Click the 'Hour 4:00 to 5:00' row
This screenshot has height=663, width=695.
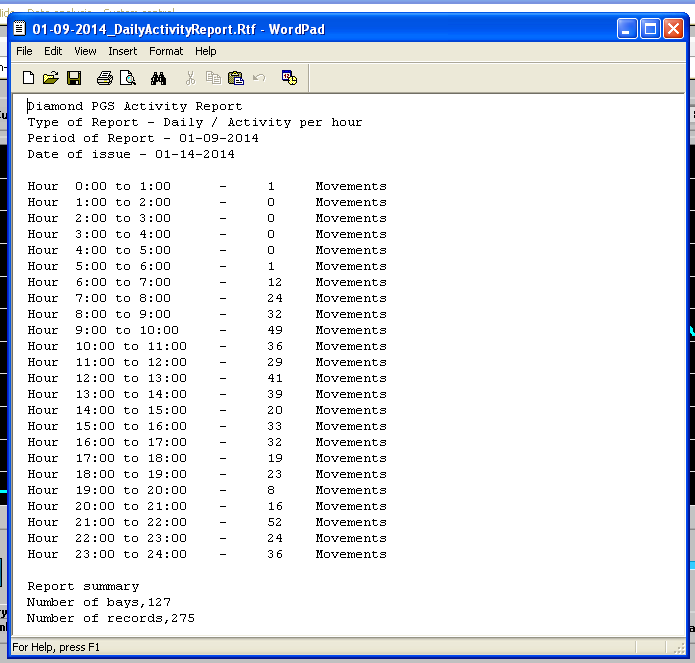[x=207, y=250]
